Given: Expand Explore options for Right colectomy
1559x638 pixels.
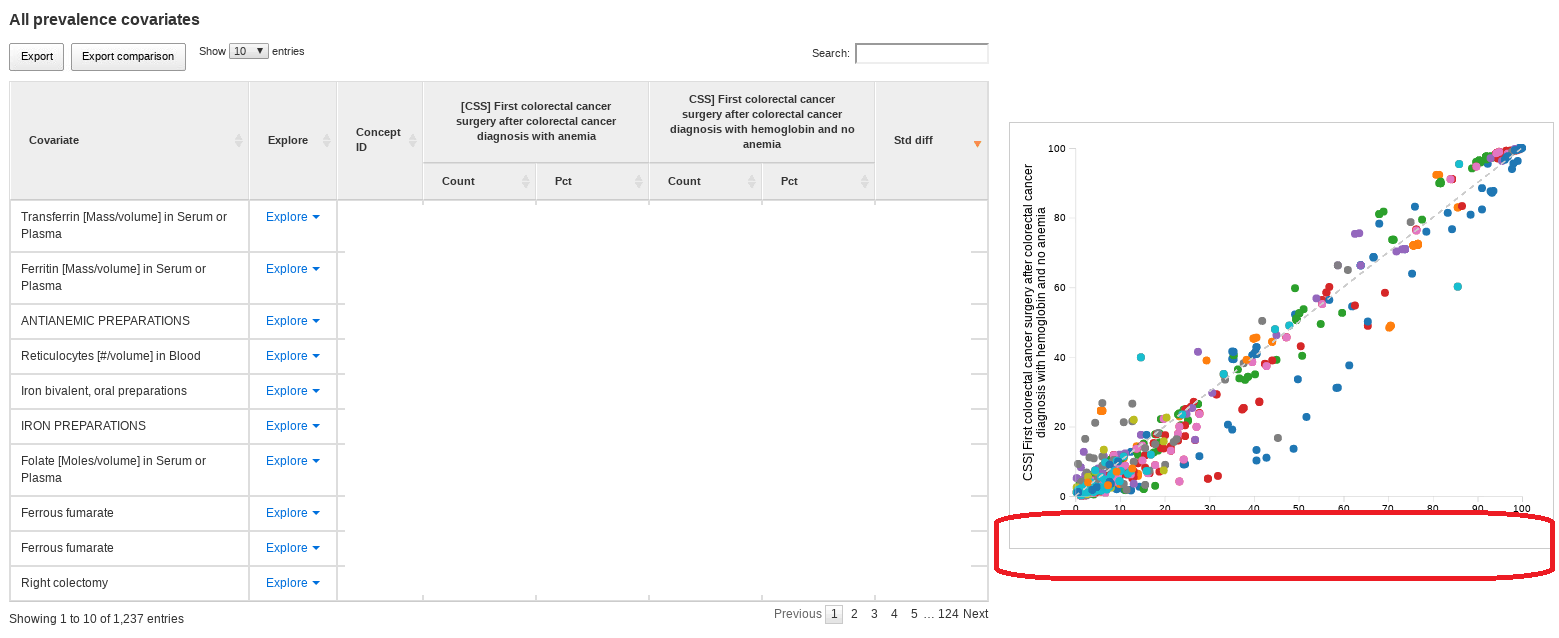Looking at the screenshot, I should click(x=291, y=582).
